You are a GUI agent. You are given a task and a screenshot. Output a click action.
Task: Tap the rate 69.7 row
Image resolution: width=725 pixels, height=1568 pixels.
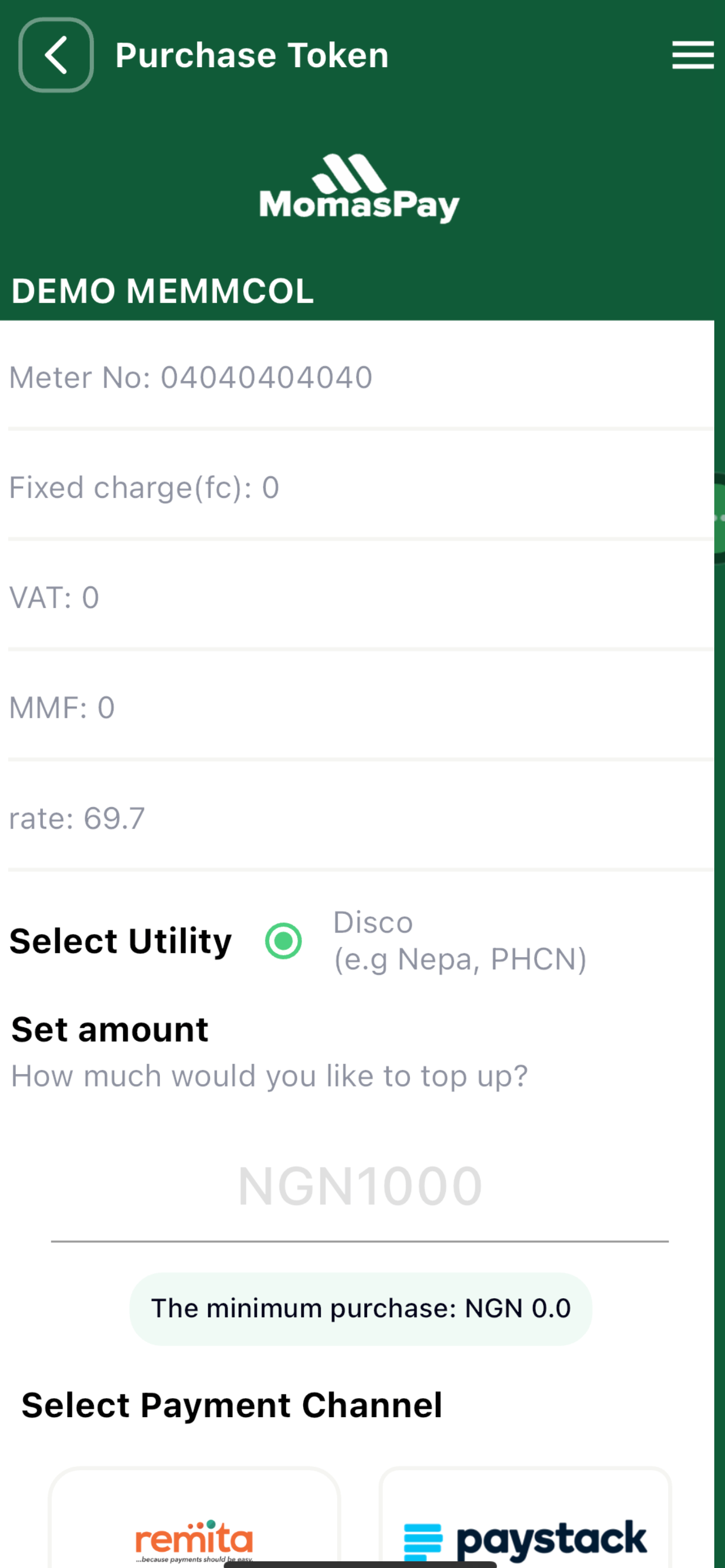point(360,818)
